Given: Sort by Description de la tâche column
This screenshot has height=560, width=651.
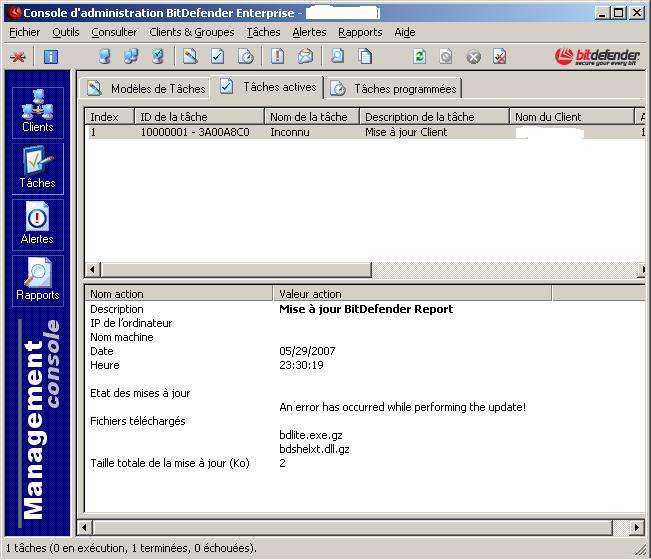Looking at the screenshot, I should pos(434,117).
